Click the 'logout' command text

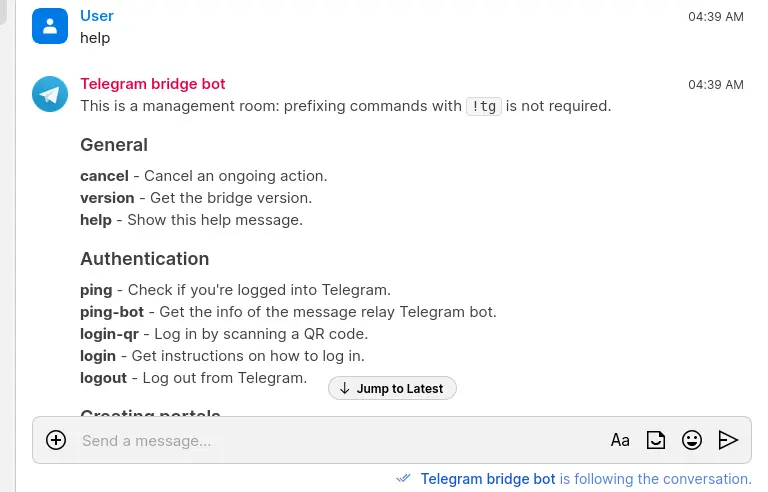click(104, 378)
